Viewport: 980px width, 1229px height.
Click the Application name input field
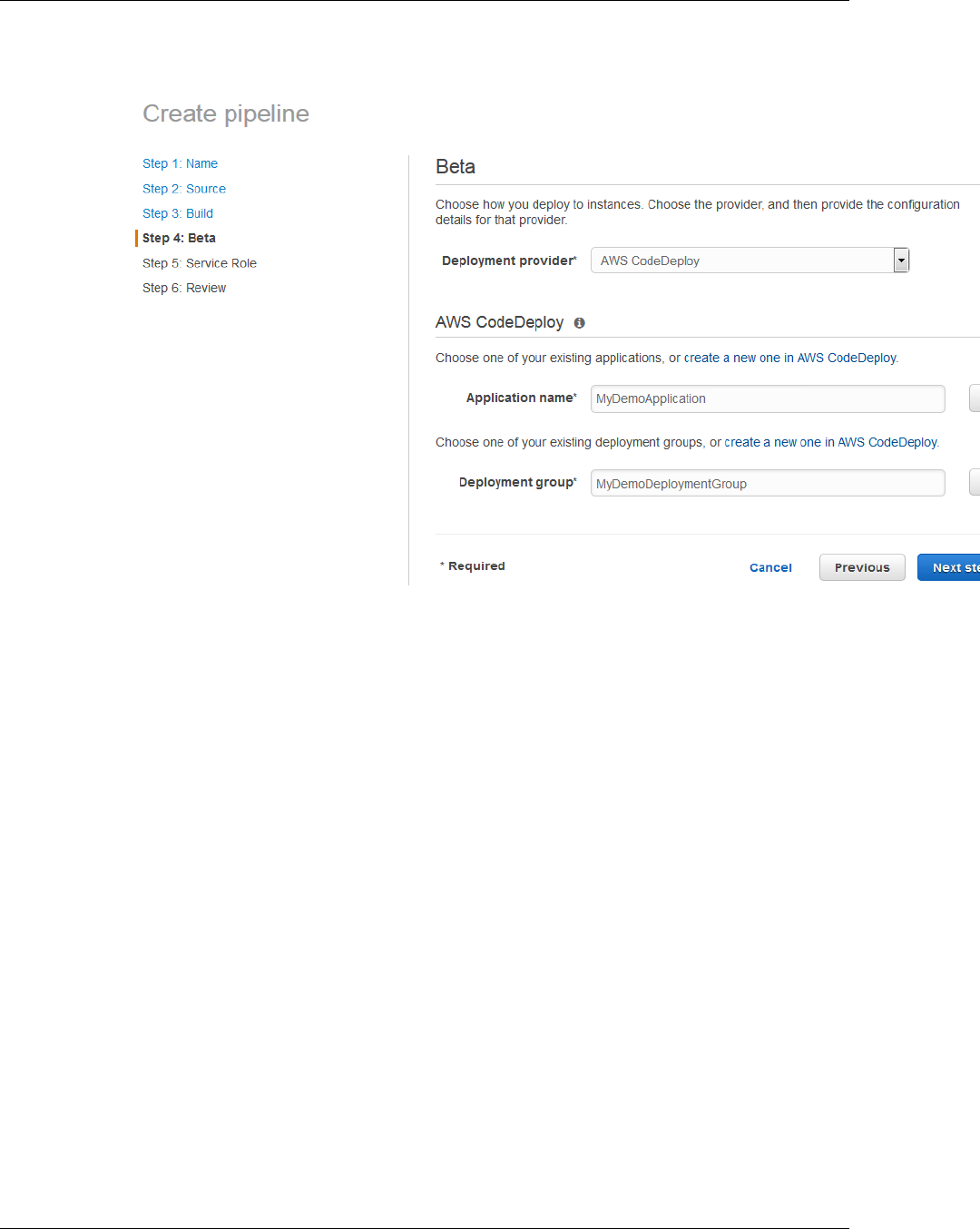(x=768, y=398)
